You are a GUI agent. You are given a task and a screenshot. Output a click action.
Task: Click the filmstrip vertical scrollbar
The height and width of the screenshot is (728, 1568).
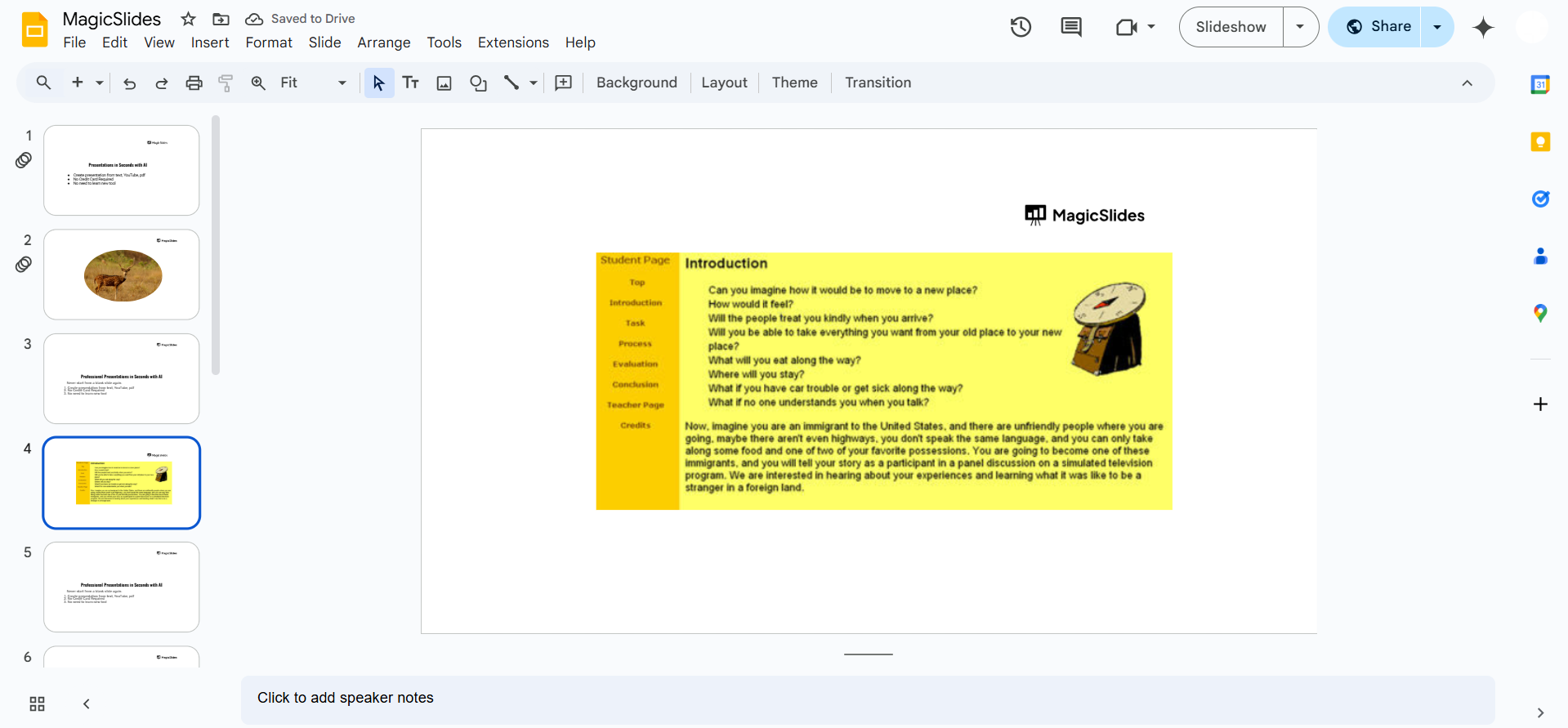click(216, 245)
